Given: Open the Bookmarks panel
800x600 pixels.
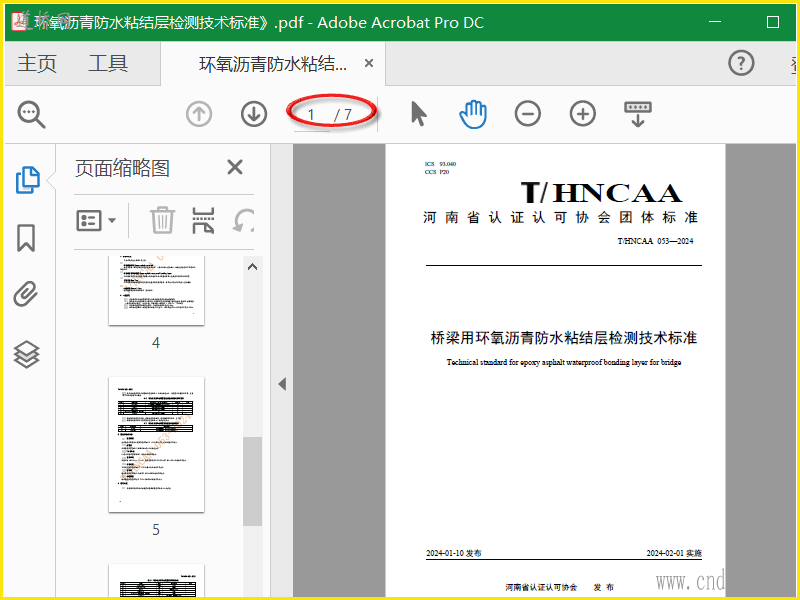Looking at the screenshot, I should coord(26,238).
